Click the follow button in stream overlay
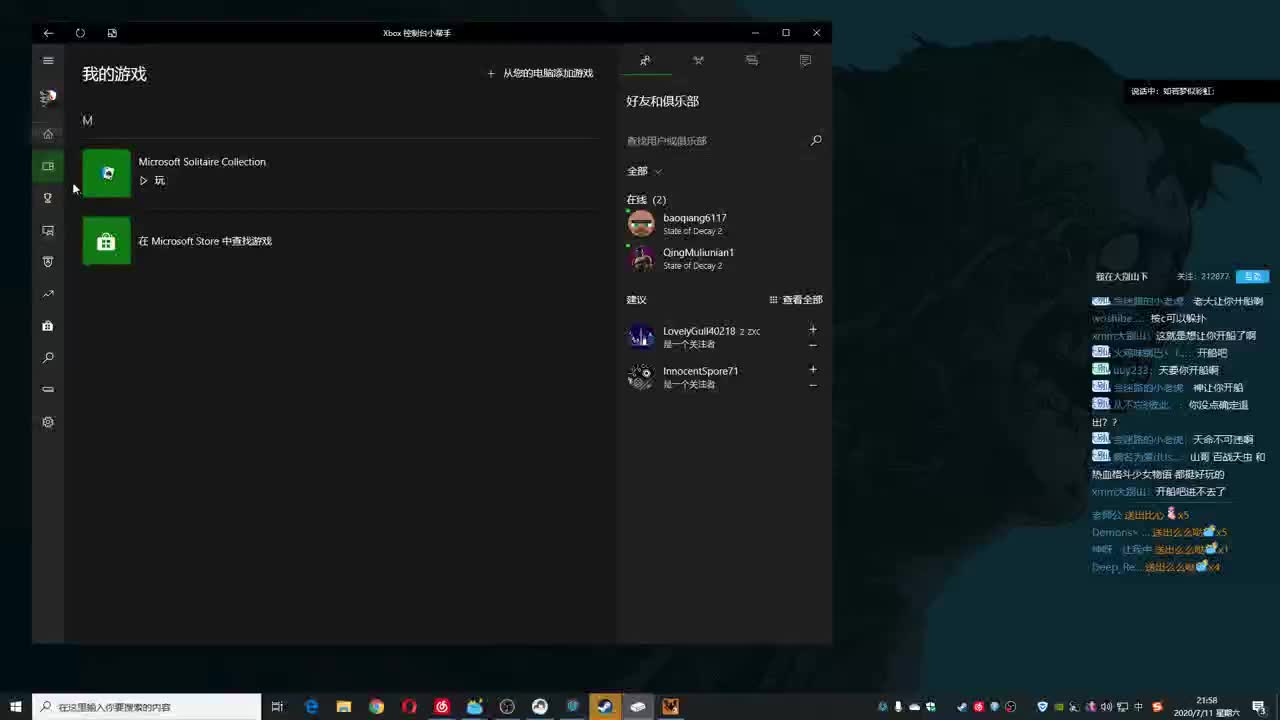Viewport: 1280px width, 720px height. tap(1252, 277)
